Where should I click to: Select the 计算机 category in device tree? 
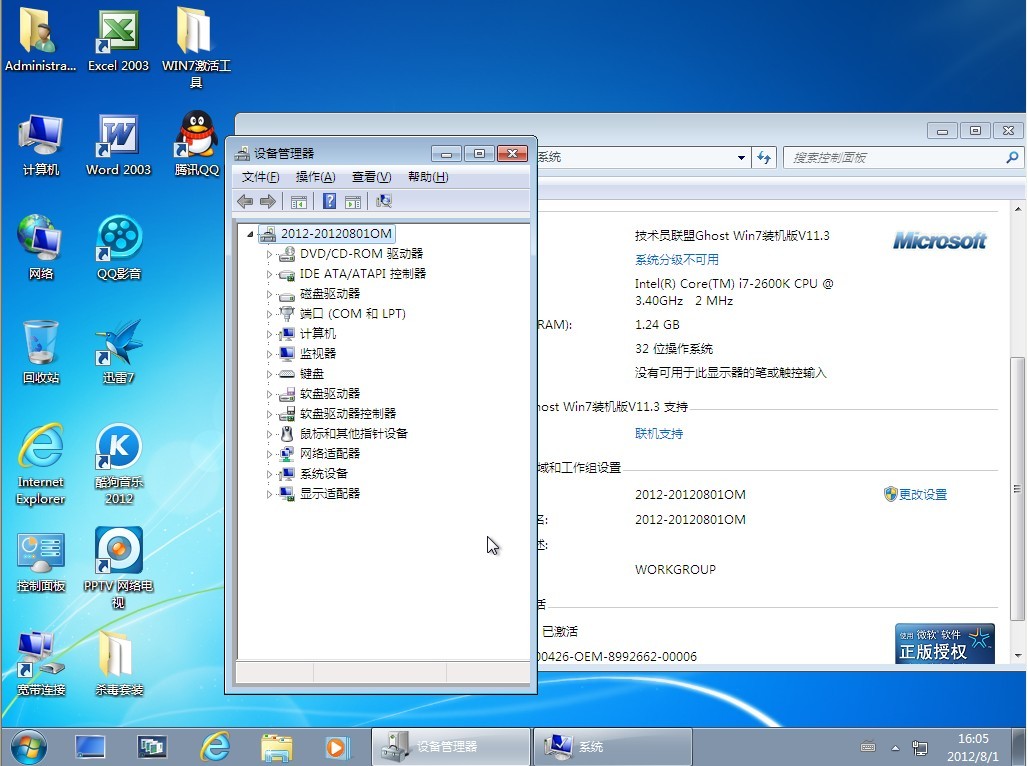pyautogui.click(x=317, y=334)
